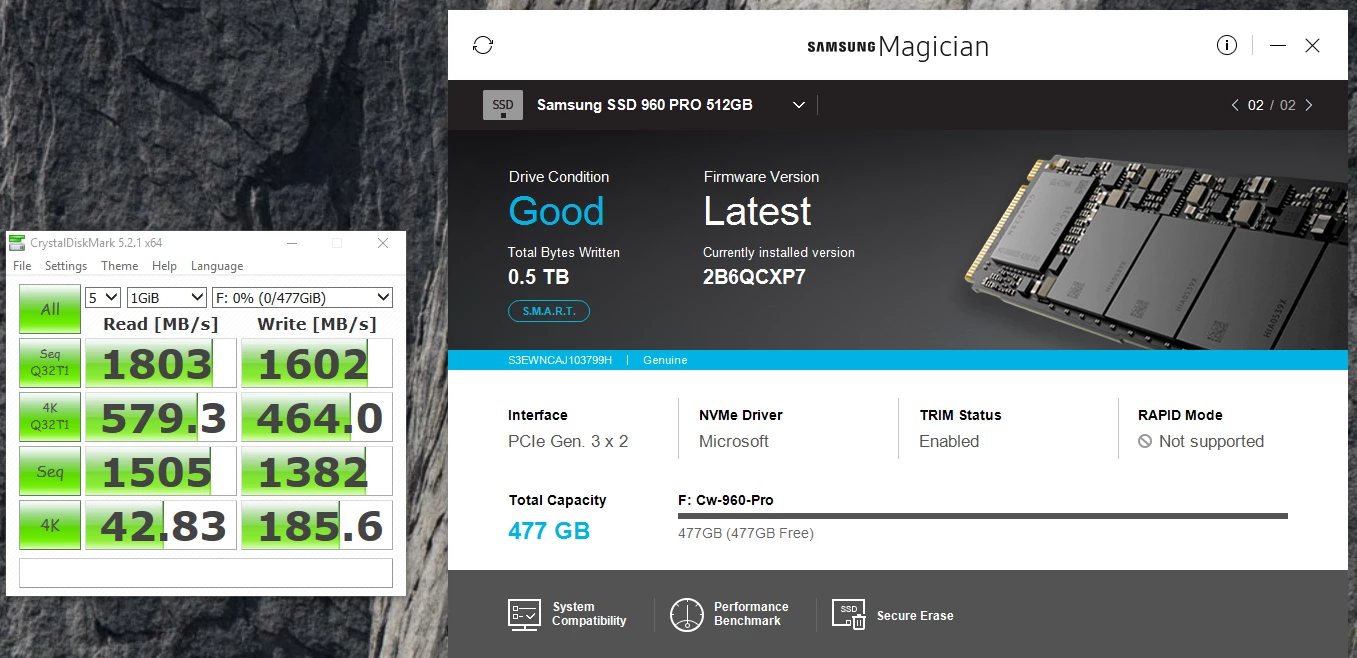1357x658 pixels.
Task: Click the Good drive condition text
Action: pos(556,211)
